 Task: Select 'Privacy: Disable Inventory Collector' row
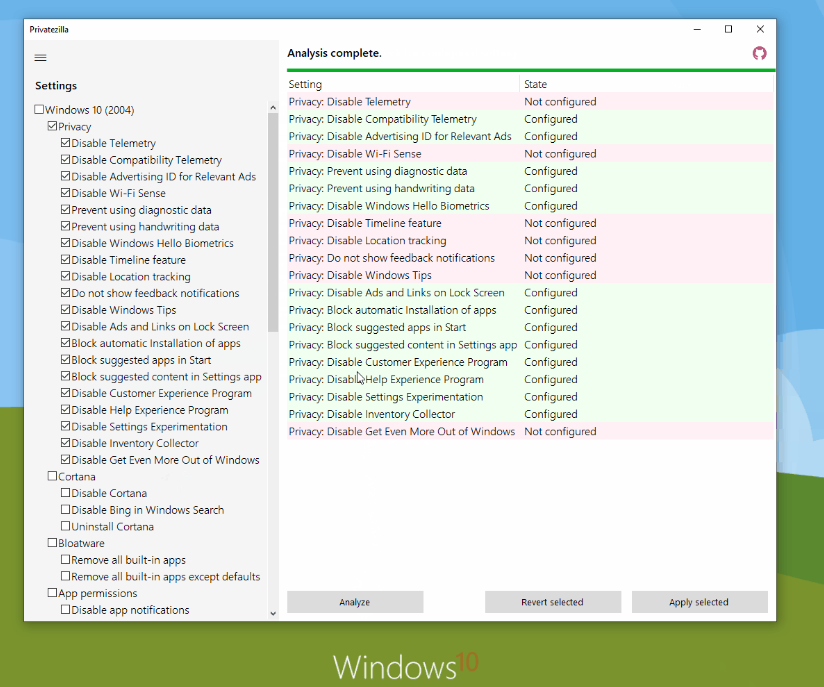[x=530, y=414]
